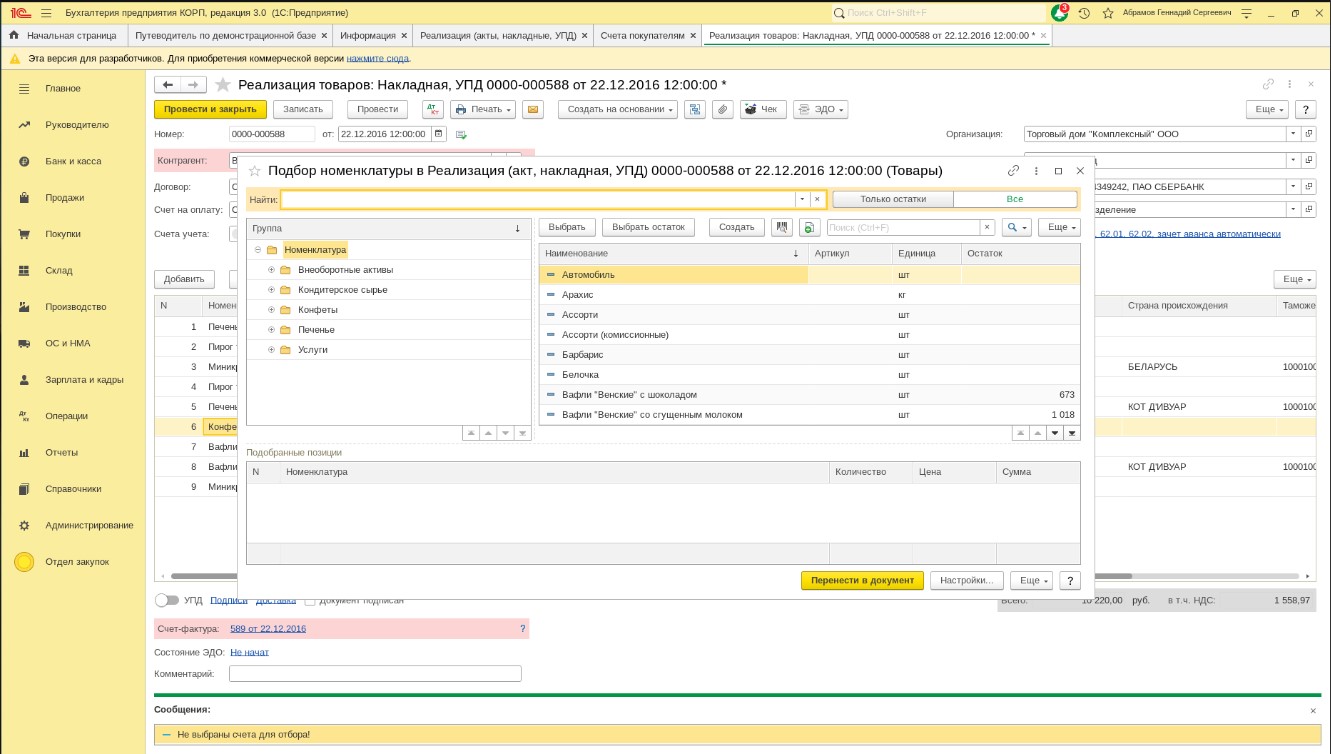
Task: Click the paperclip attachments icon
Action: coord(721,109)
